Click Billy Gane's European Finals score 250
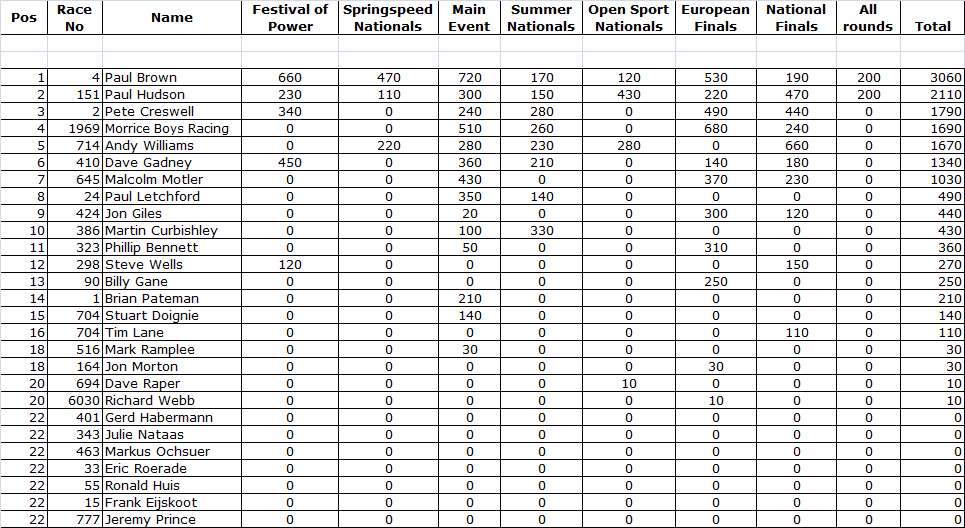This screenshot has height=528, width=965. [715, 281]
